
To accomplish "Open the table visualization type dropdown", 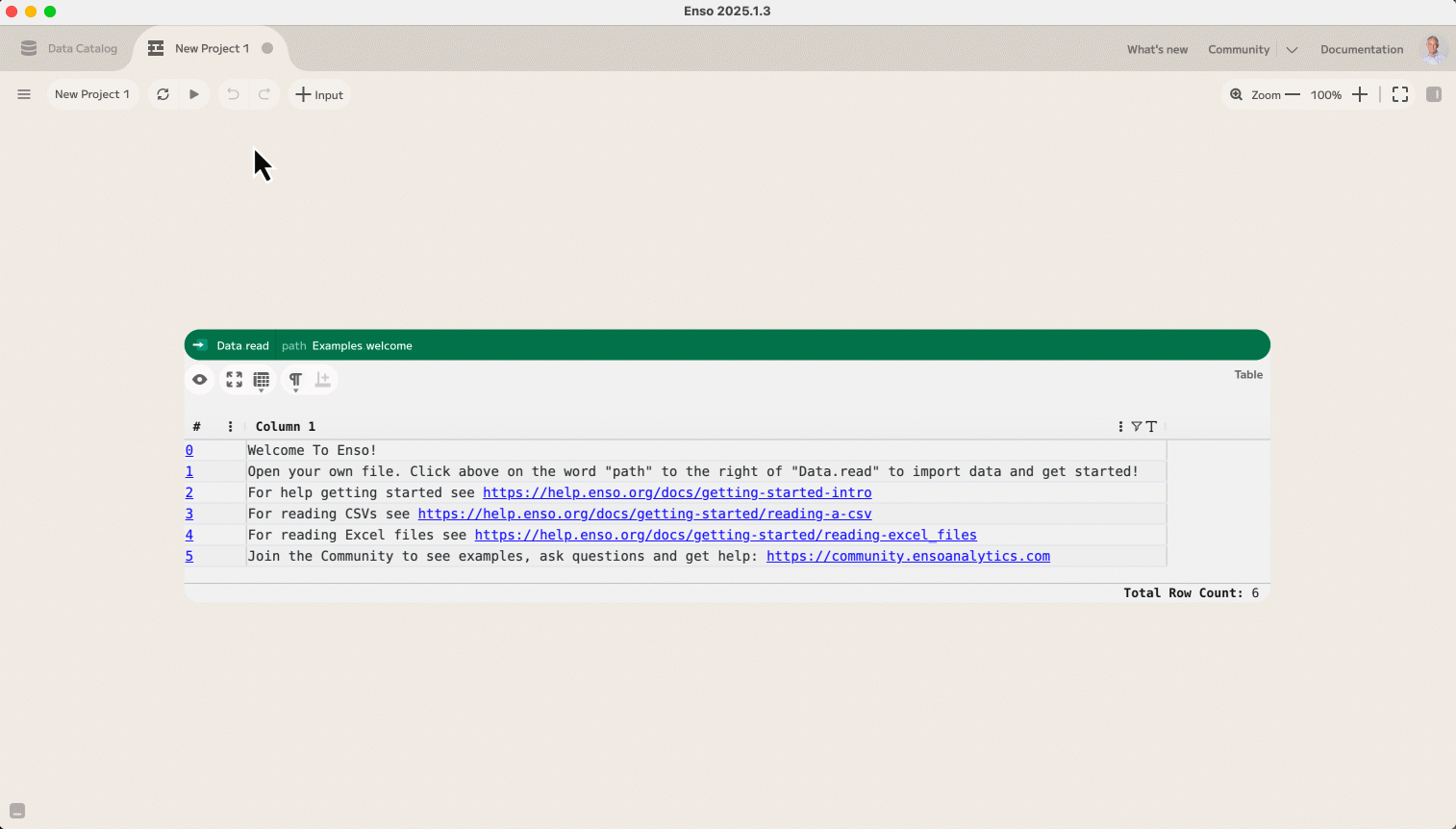I will pyautogui.click(x=262, y=381).
